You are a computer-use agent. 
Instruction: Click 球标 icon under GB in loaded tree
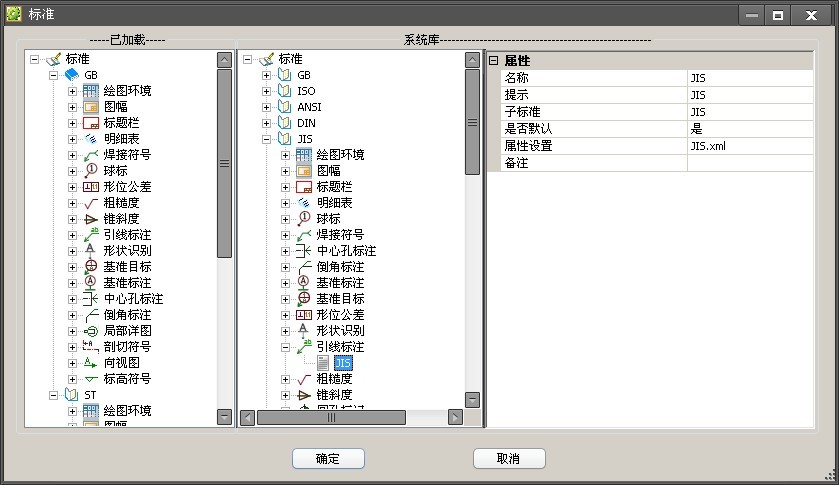(90, 171)
